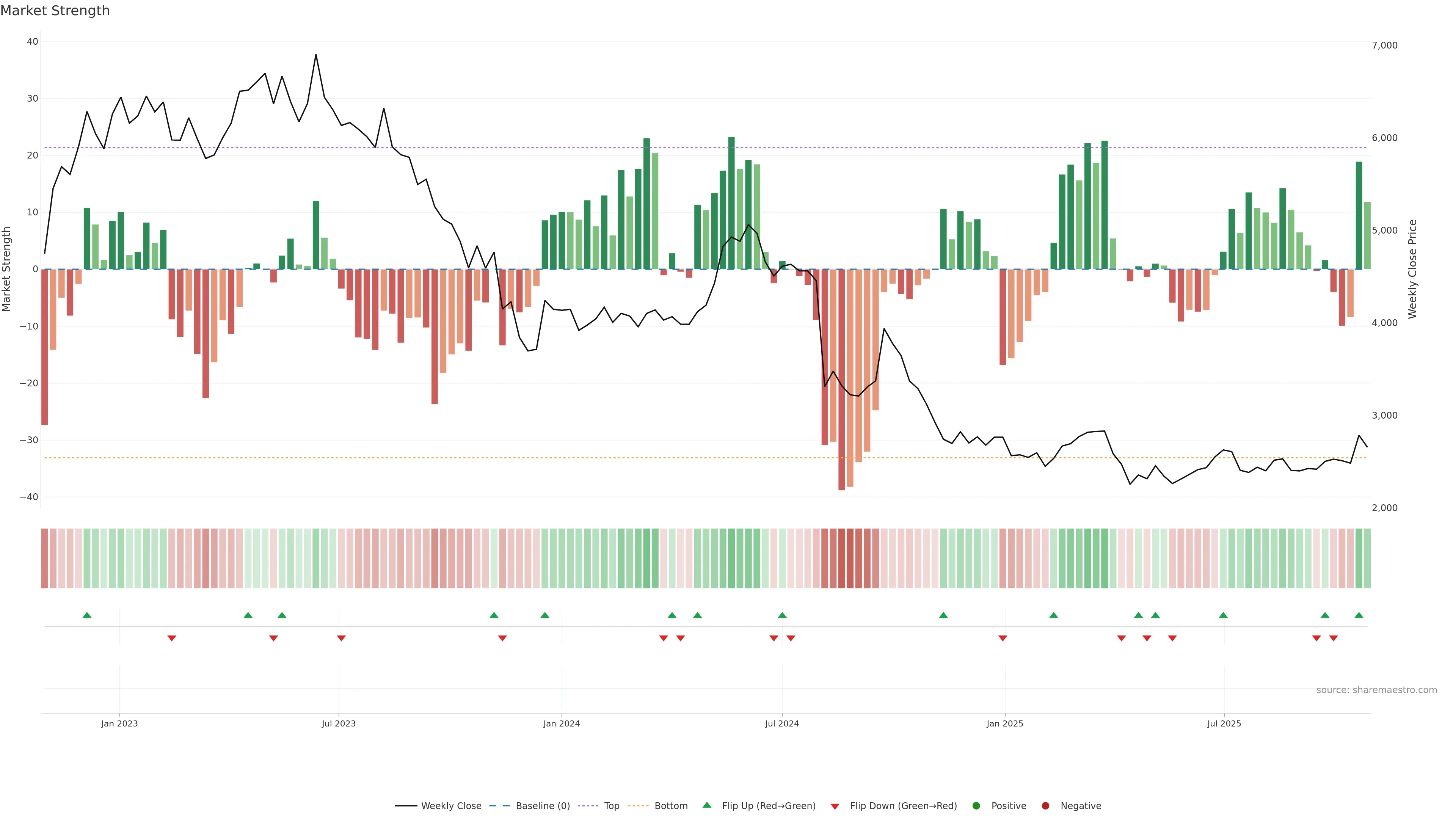Click the Positive green circle legend icon
Viewport: 1456px width, 819px height.
point(976,805)
